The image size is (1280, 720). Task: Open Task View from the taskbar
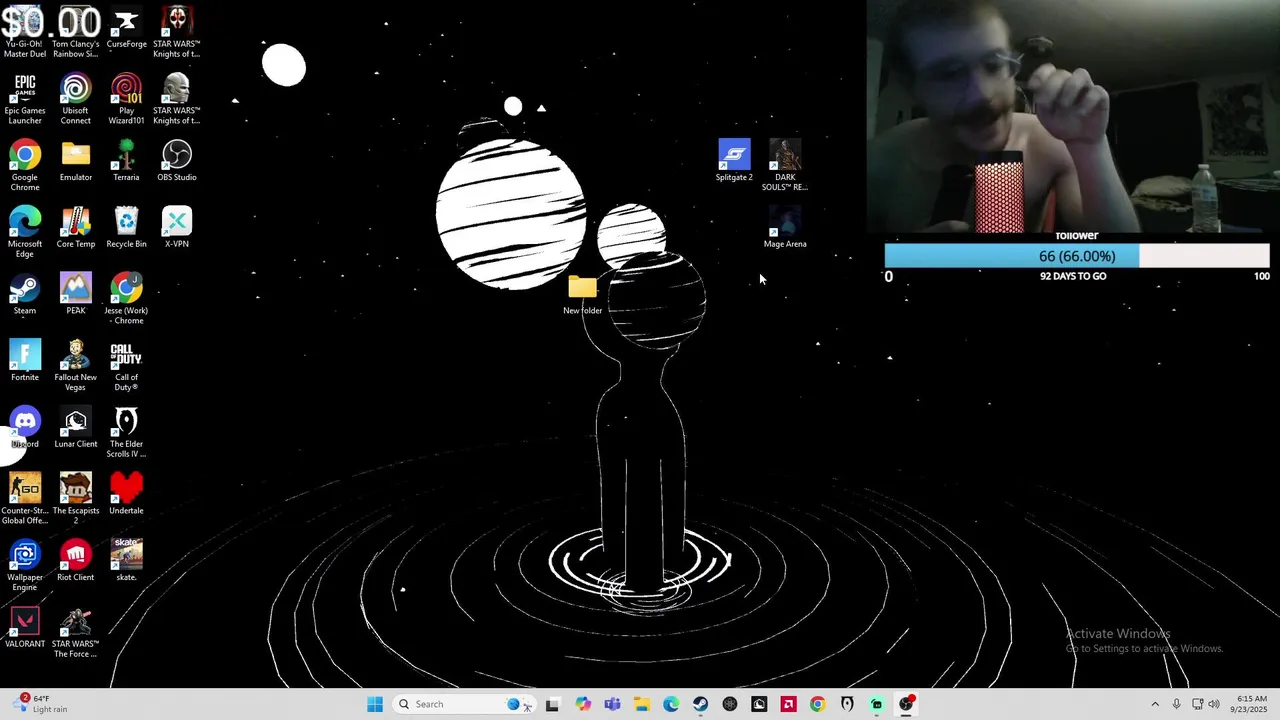pos(552,704)
